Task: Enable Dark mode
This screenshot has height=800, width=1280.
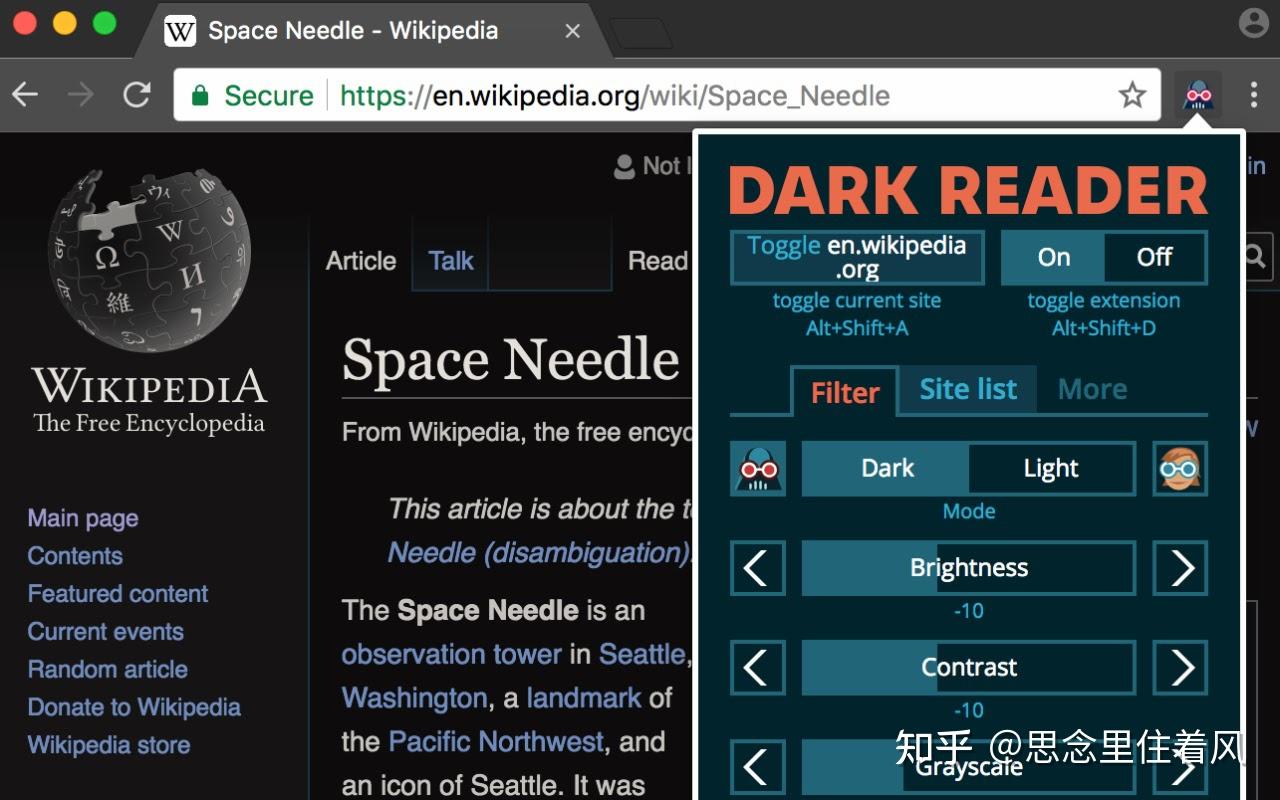Action: [x=886, y=468]
